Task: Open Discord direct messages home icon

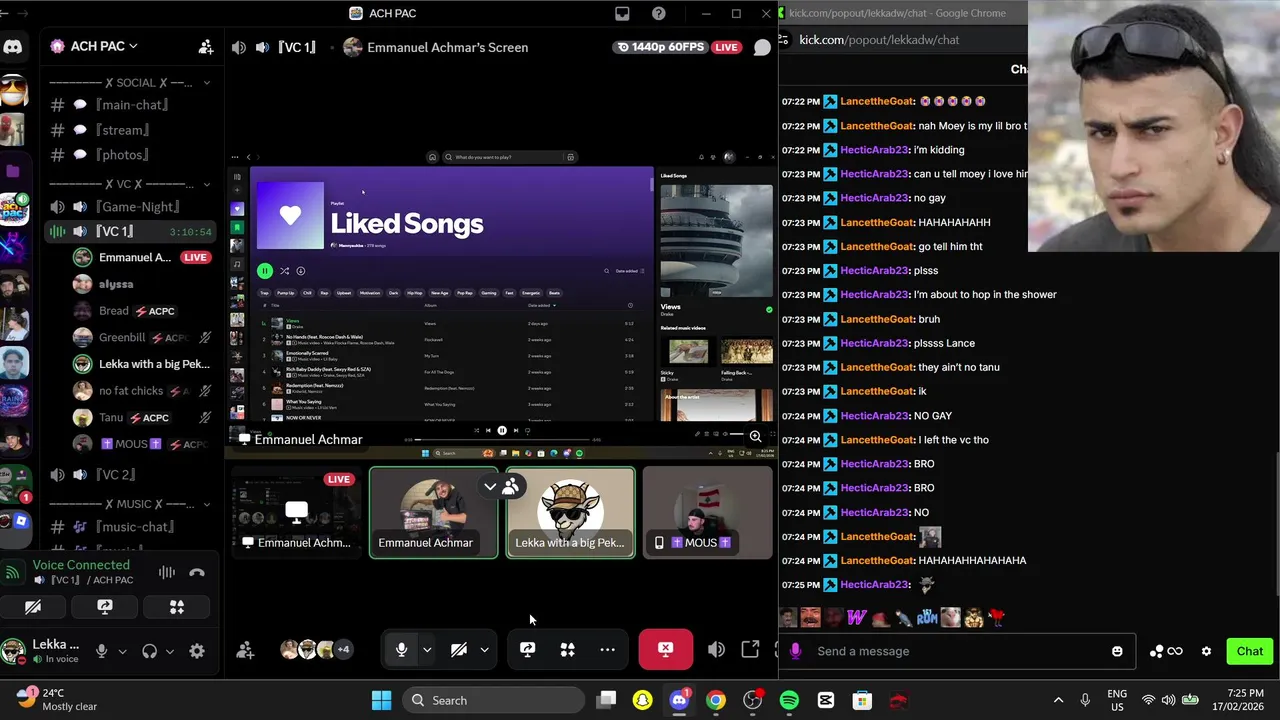Action: (x=13, y=46)
